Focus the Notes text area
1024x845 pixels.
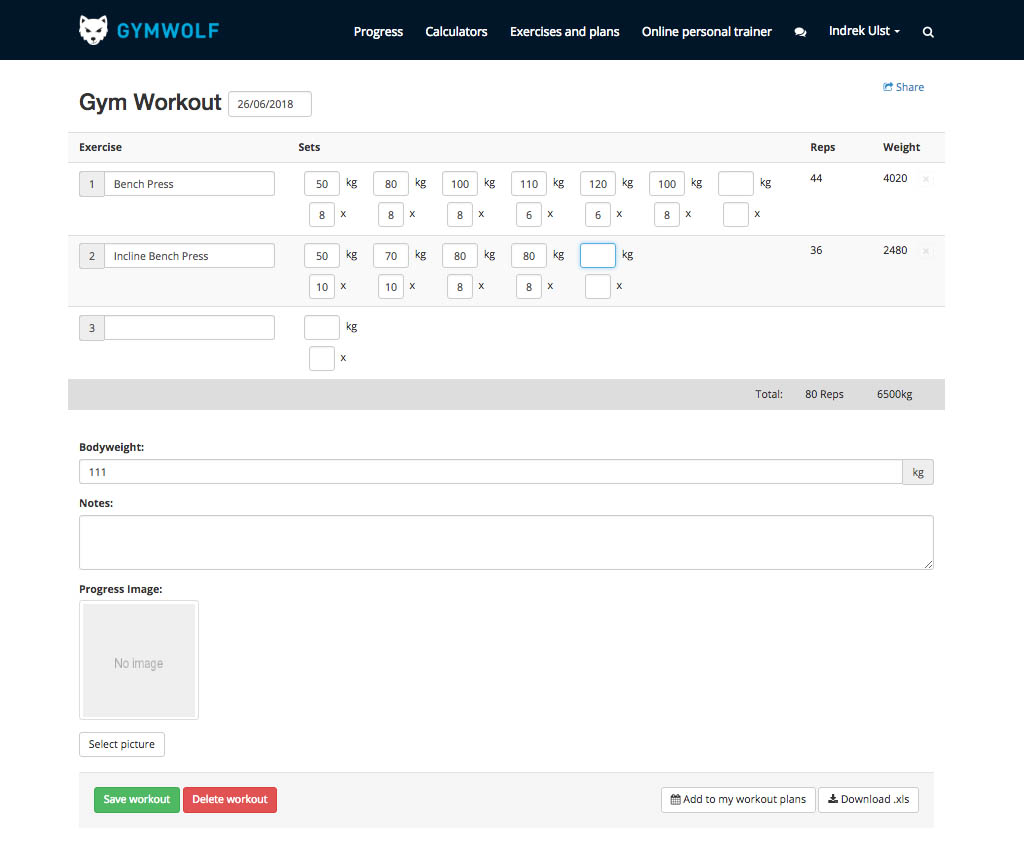[x=506, y=543]
